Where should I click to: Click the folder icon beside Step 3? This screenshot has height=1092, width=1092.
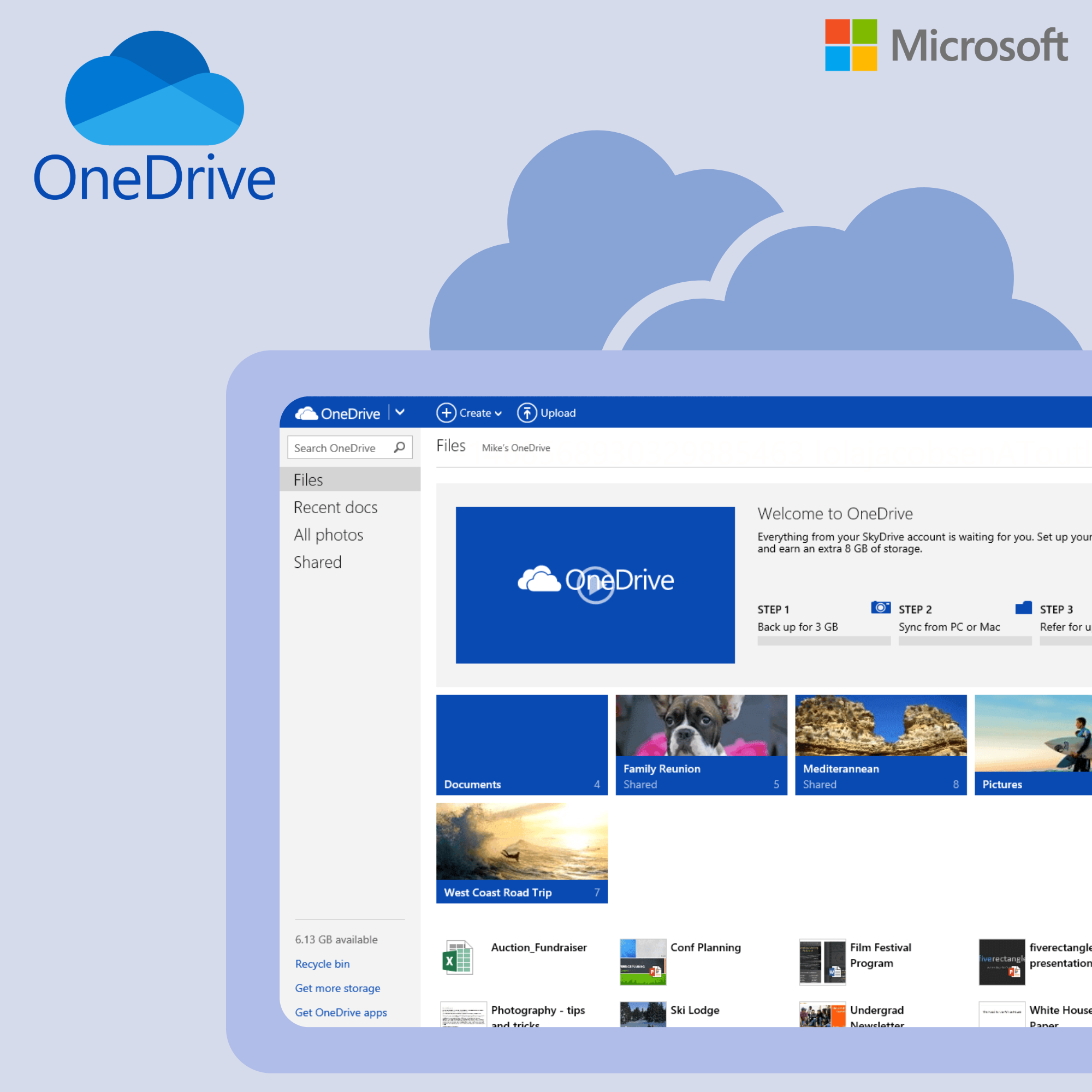pos(1024,608)
